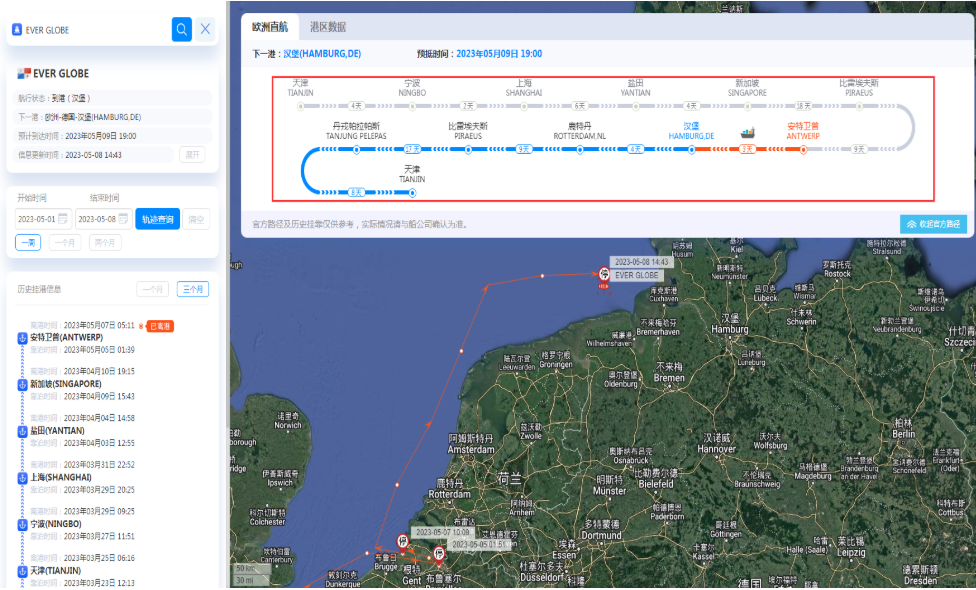
Task: Clear the search with the X button
Action: [x=205, y=29]
